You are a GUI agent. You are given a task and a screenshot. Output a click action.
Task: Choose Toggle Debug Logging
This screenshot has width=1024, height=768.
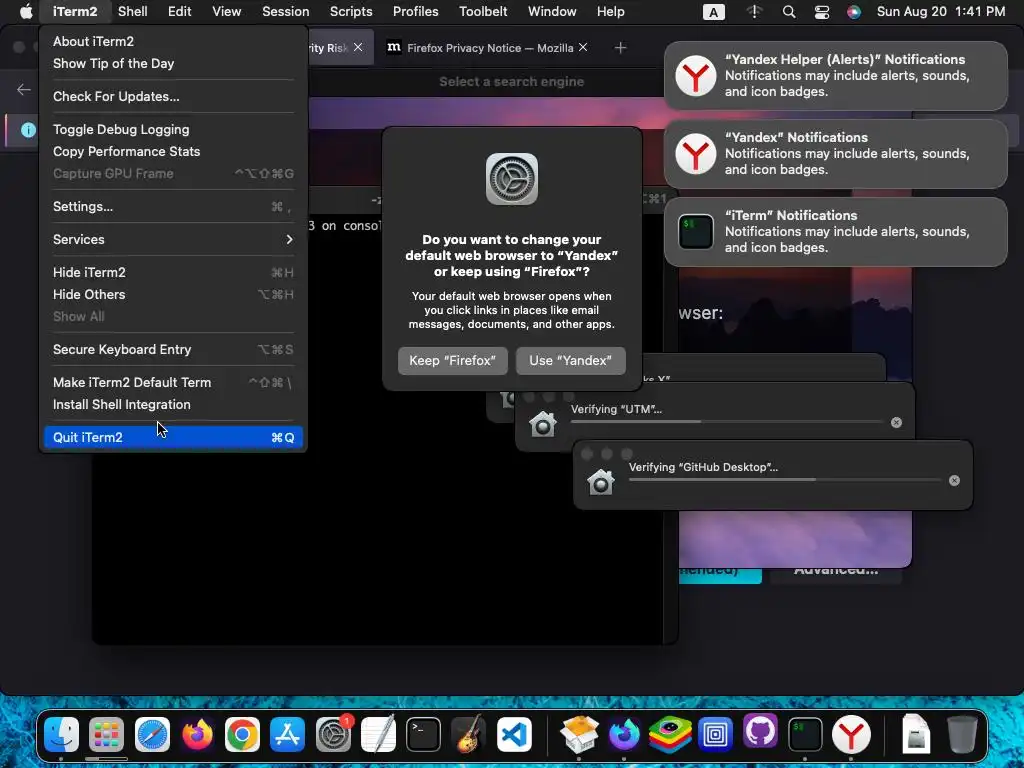pos(173,129)
